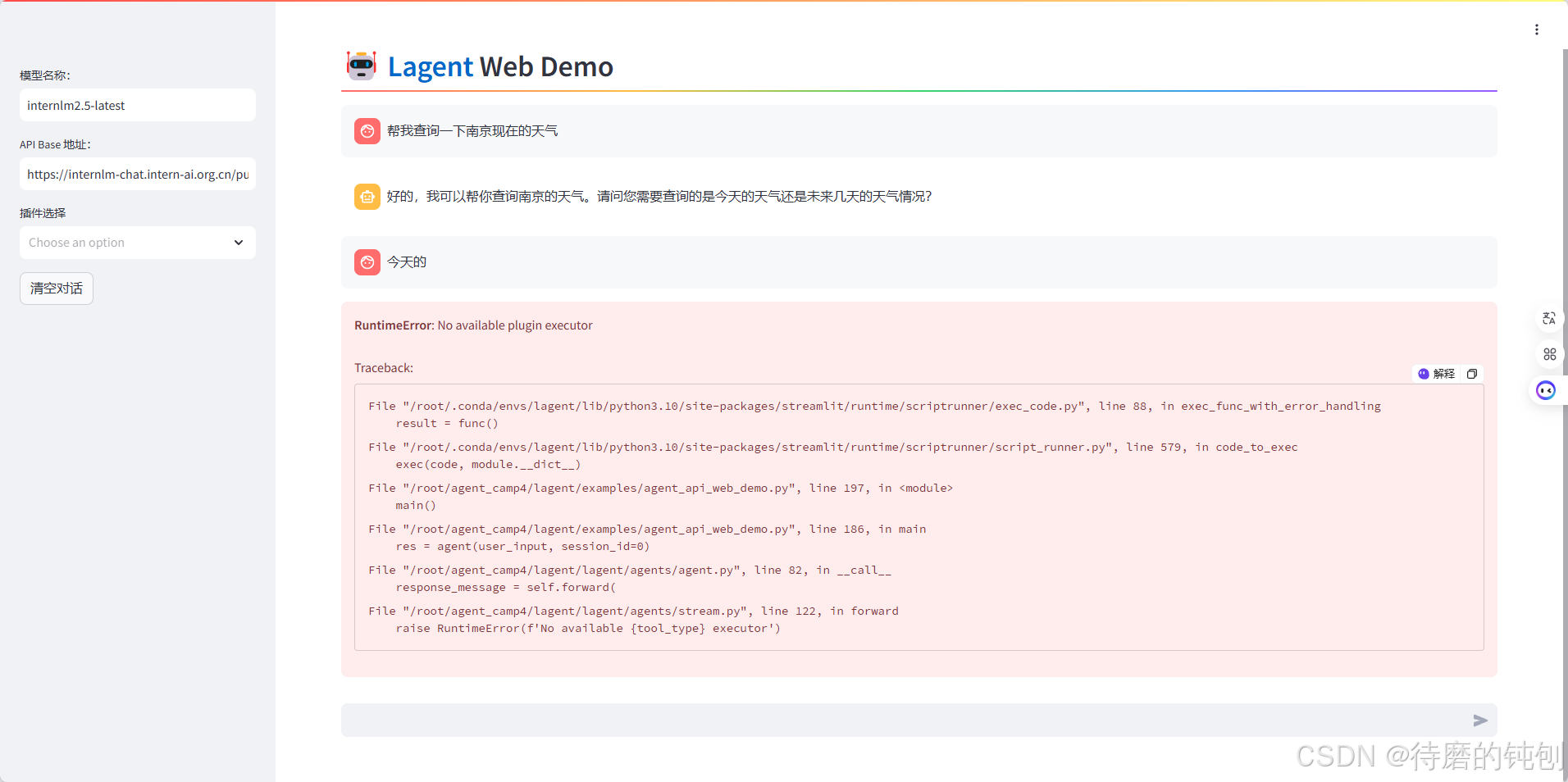The height and width of the screenshot is (782, 1568).
Task: Open the translate extension icon
Action: pos(1549,318)
